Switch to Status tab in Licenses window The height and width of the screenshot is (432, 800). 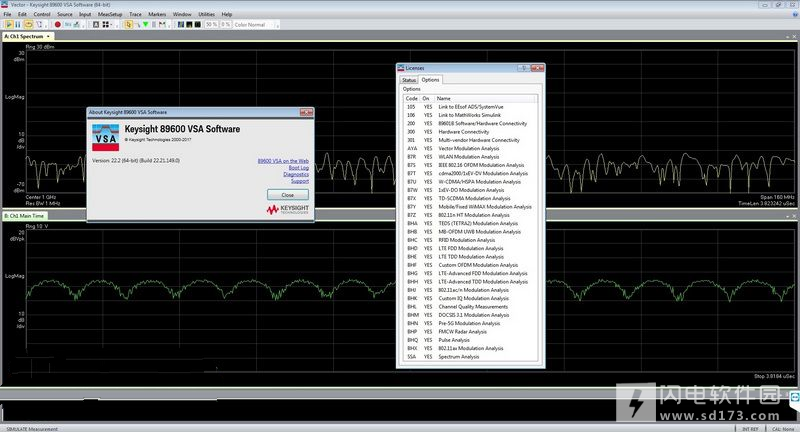point(409,80)
